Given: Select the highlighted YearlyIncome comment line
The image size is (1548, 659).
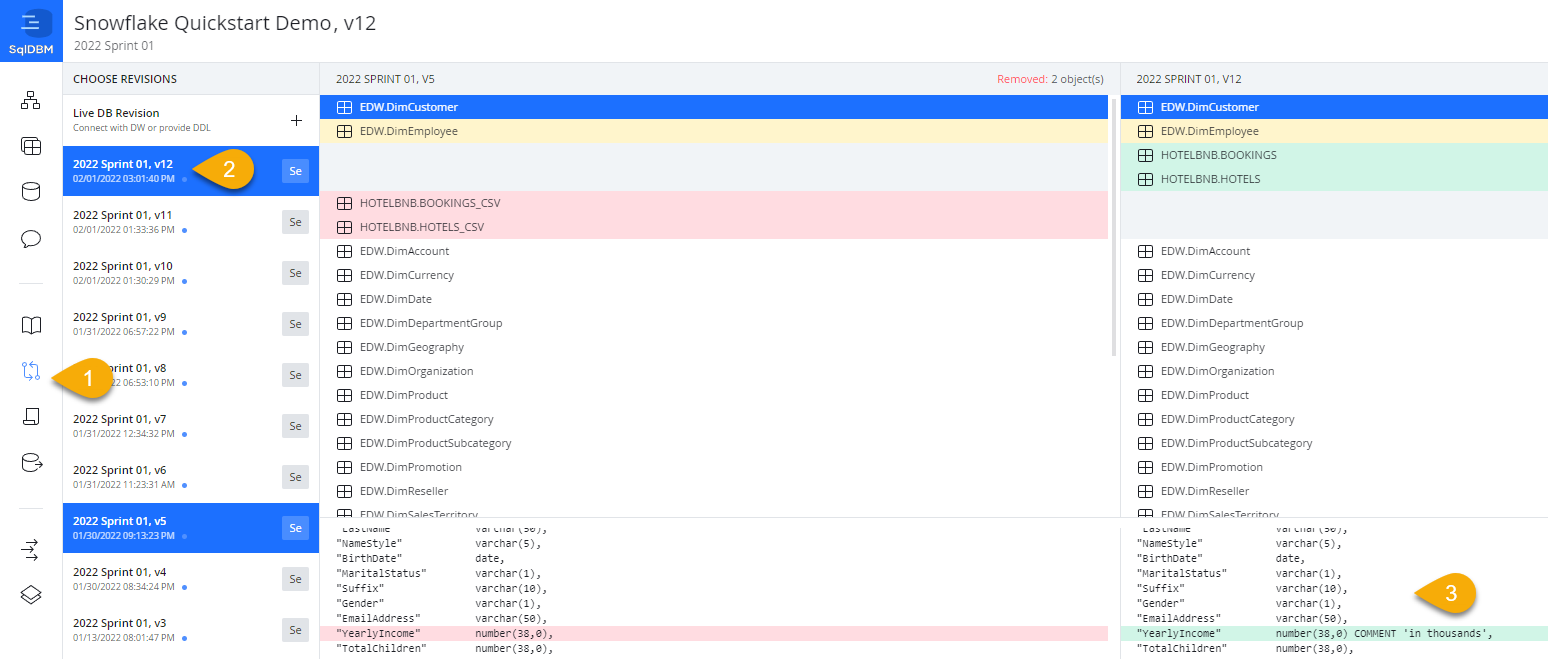Looking at the screenshot, I should 1300,633.
